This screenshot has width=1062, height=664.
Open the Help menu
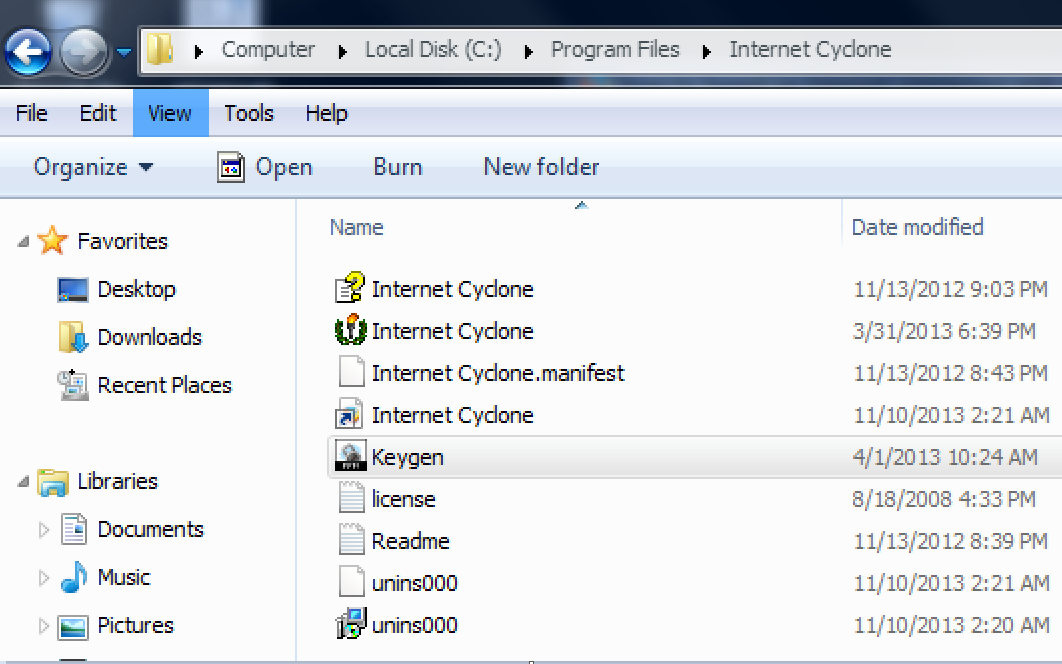click(326, 113)
